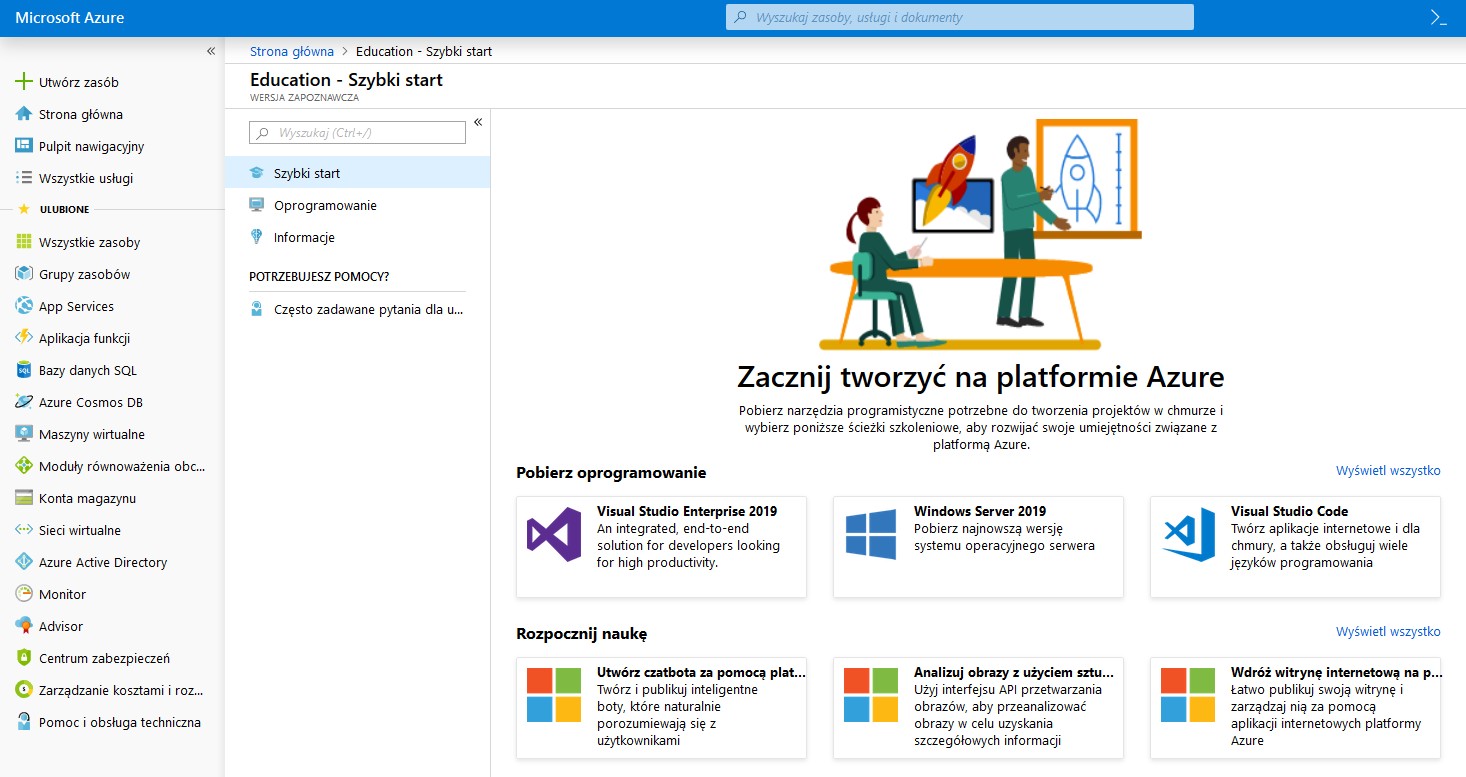Open Często zadawane pytania dla u... menu item
The height and width of the screenshot is (777, 1466).
pyautogui.click(x=358, y=309)
